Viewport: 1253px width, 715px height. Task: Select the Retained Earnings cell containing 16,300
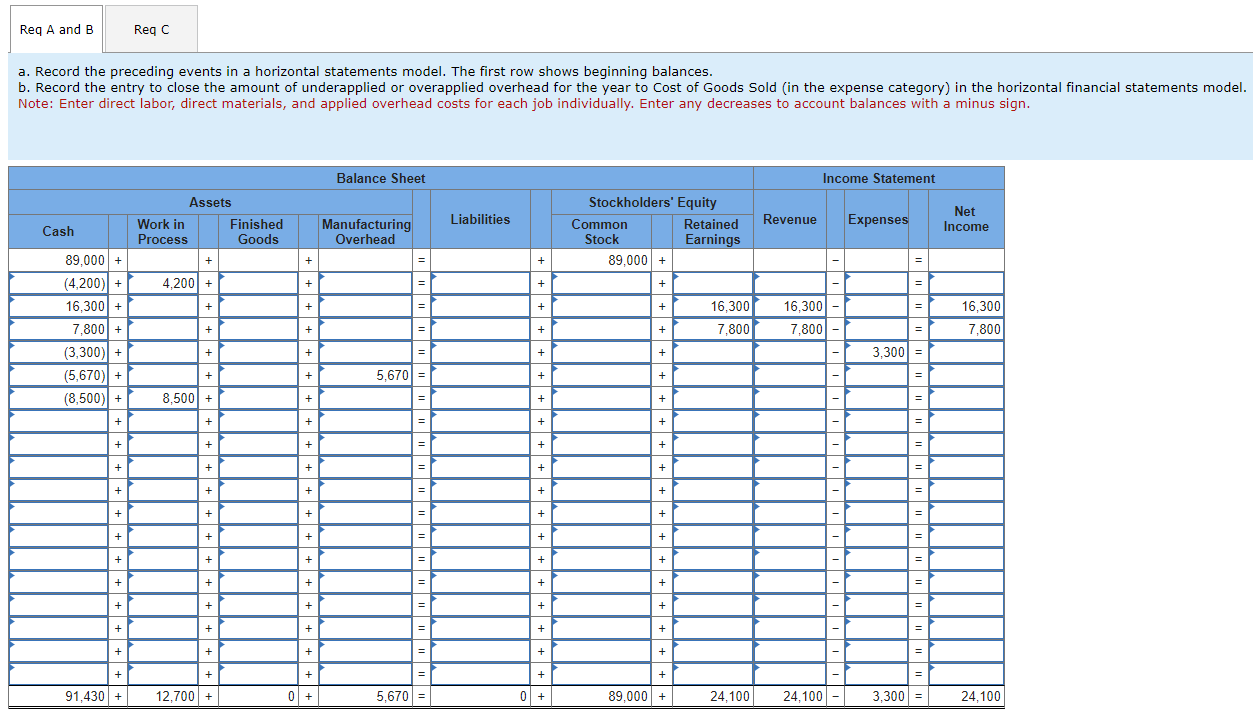click(712, 306)
